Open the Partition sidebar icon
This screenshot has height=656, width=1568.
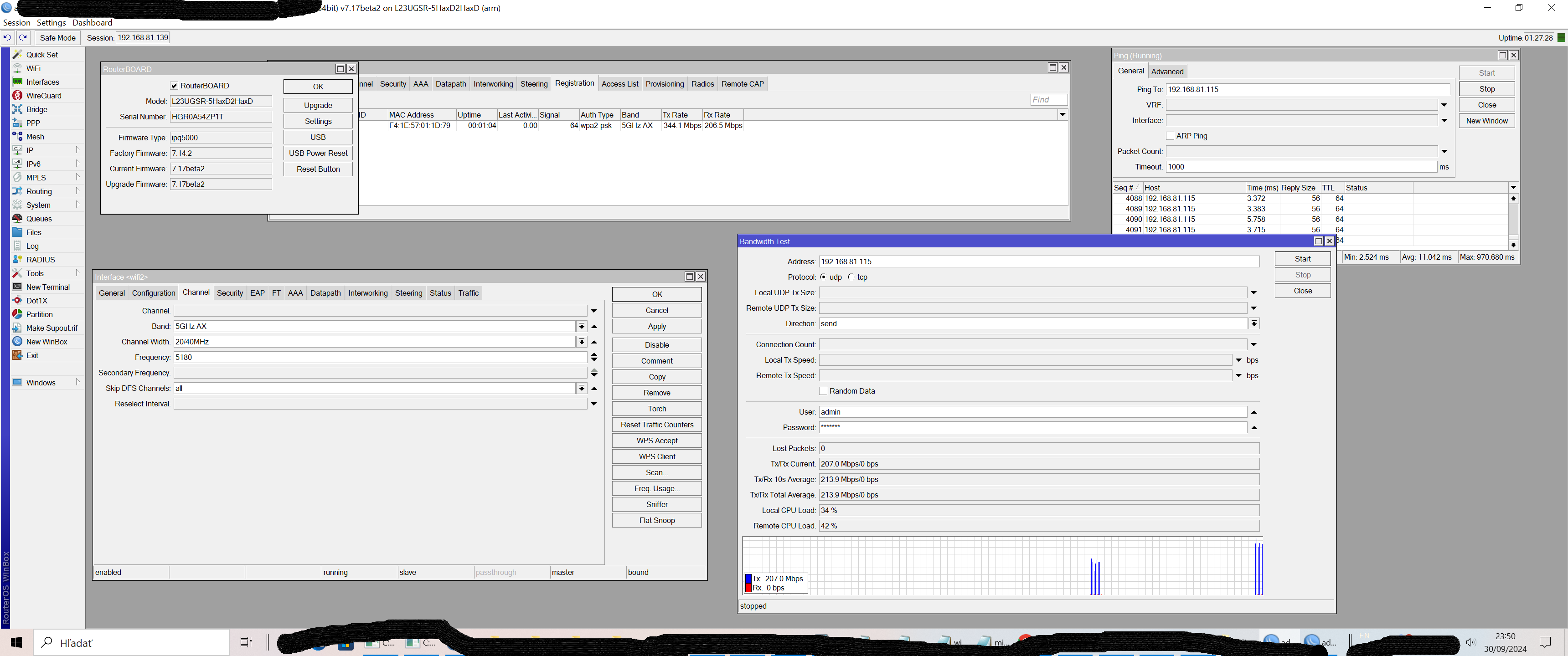(17, 314)
